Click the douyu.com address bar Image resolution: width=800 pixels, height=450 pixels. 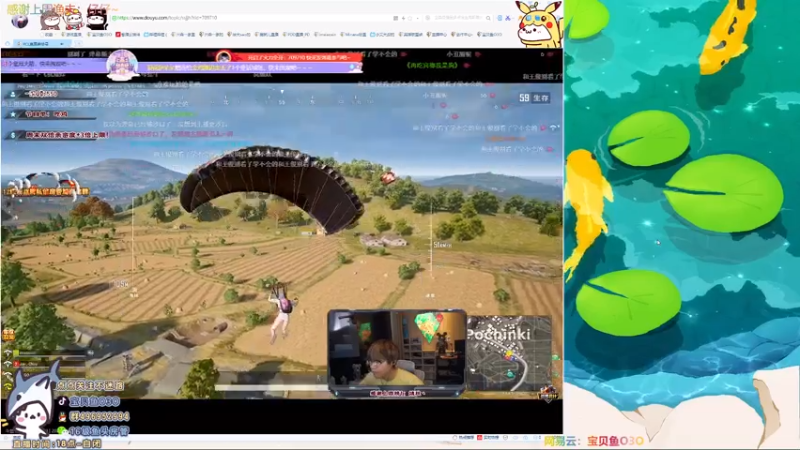point(253,18)
